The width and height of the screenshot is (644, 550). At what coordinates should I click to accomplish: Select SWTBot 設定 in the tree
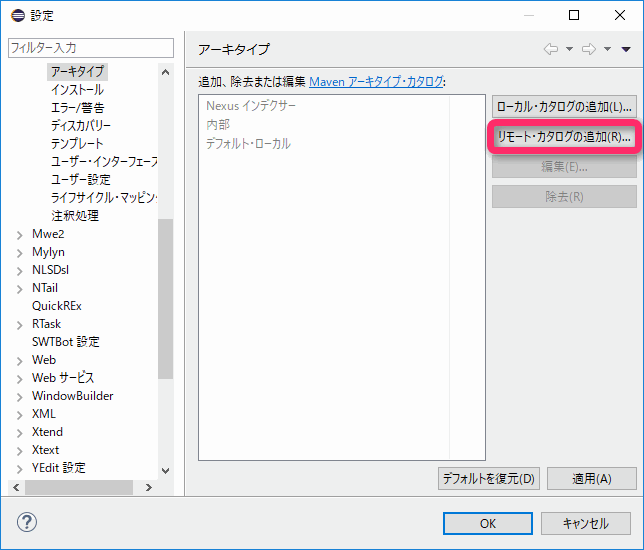66,342
